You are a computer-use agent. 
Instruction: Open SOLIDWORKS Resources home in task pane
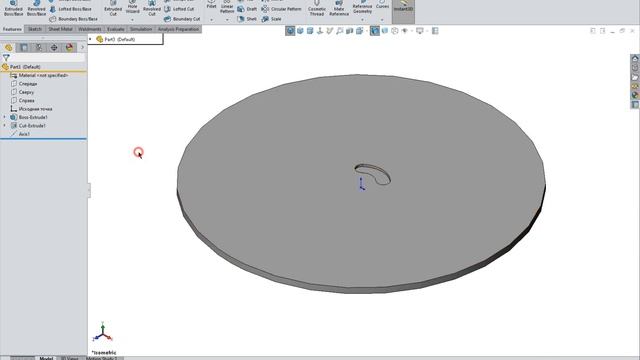point(635,58)
